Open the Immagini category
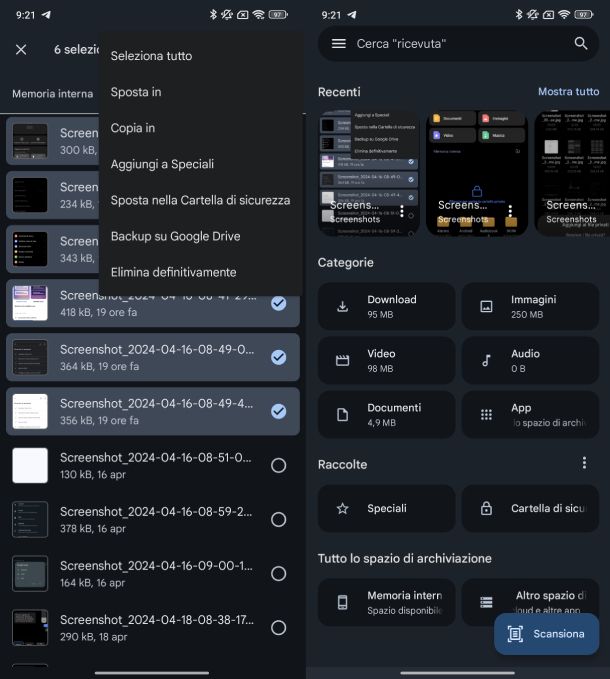The height and width of the screenshot is (679, 610). 530,307
